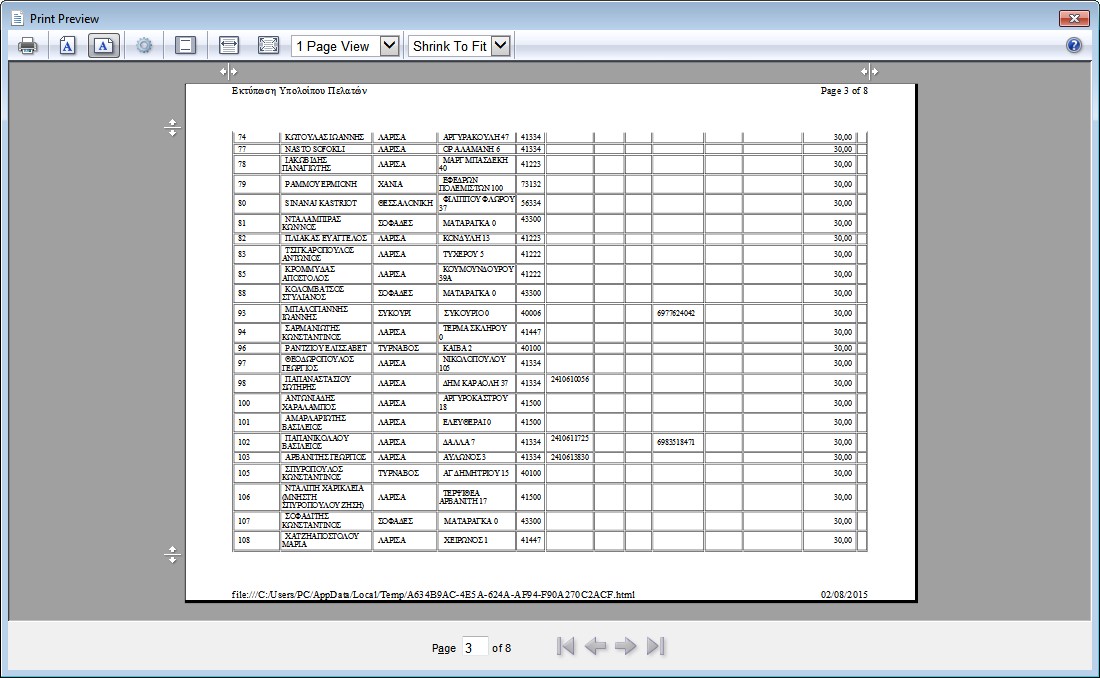This screenshot has height=678, width=1100.
Task: Click the page number input field
Action: click(475, 647)
